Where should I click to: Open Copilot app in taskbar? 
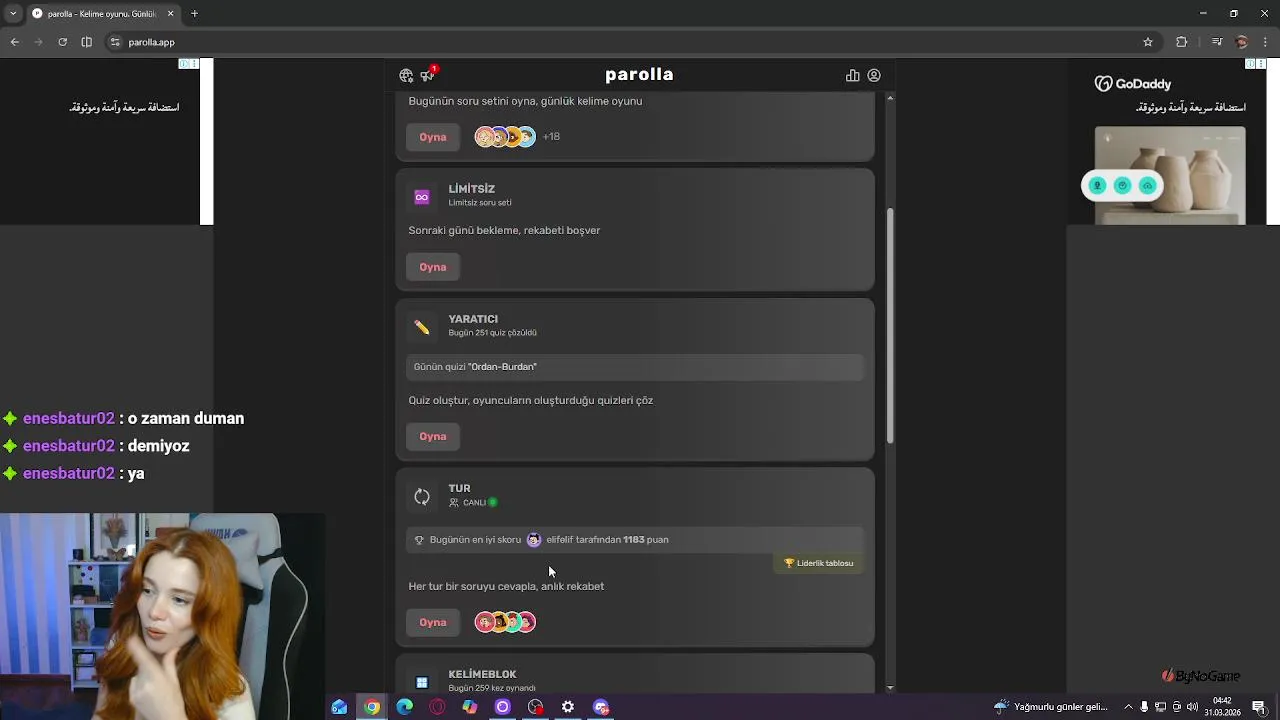pos(470,707)
